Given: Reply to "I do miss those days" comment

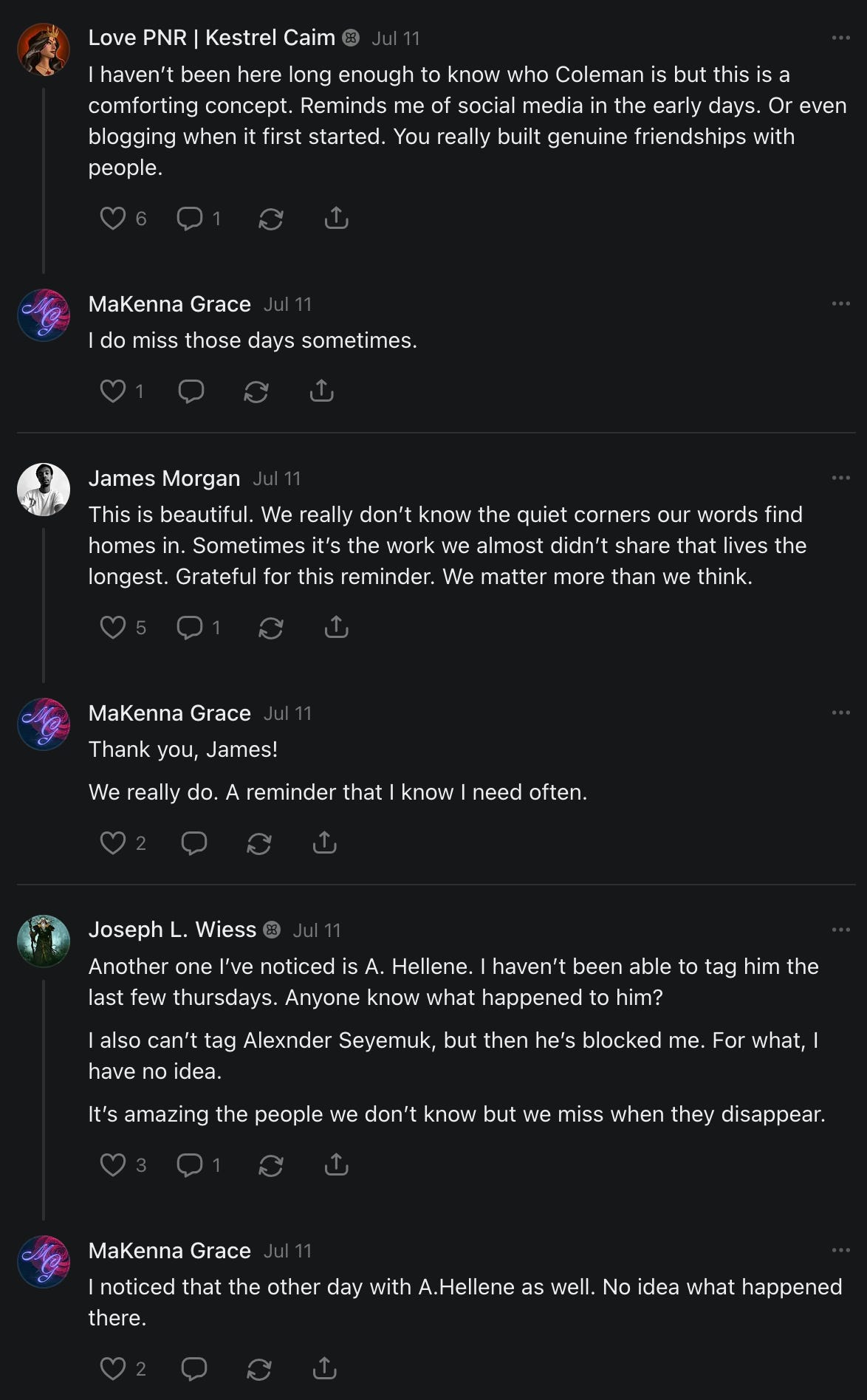Looking at the screenshot, I should pyautogui.click(x=191, y=391).
